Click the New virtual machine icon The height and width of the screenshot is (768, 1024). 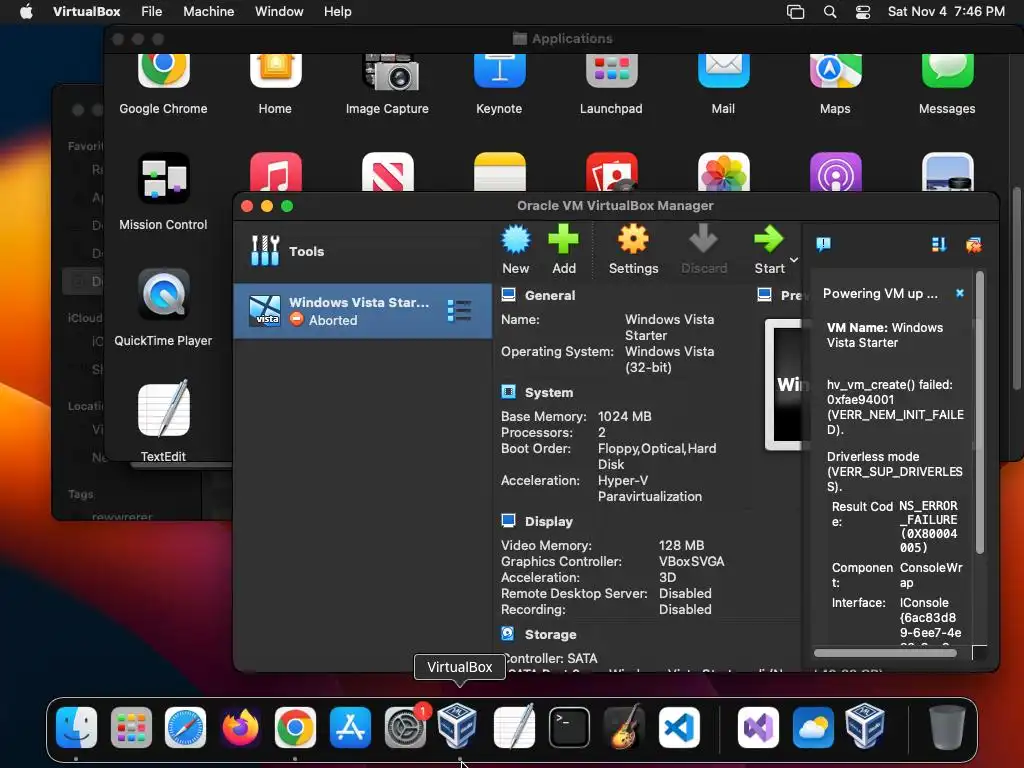point(515,240)
